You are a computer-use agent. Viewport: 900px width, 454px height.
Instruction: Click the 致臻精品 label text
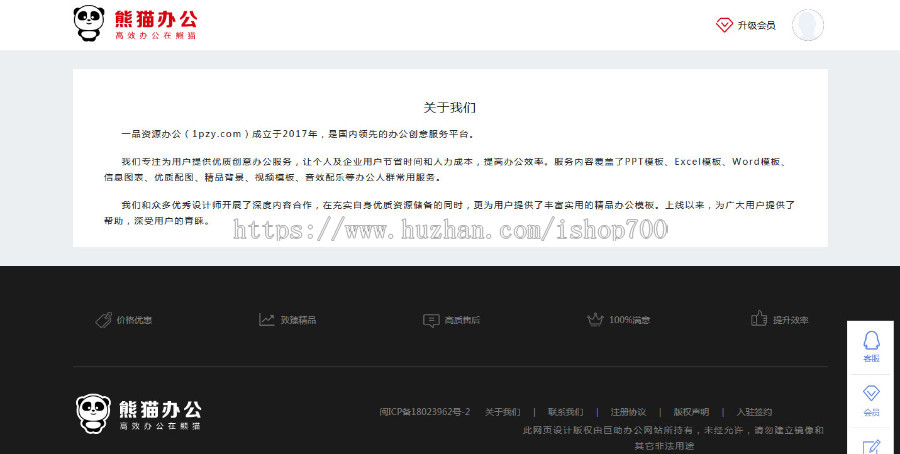tap(298, 320)
